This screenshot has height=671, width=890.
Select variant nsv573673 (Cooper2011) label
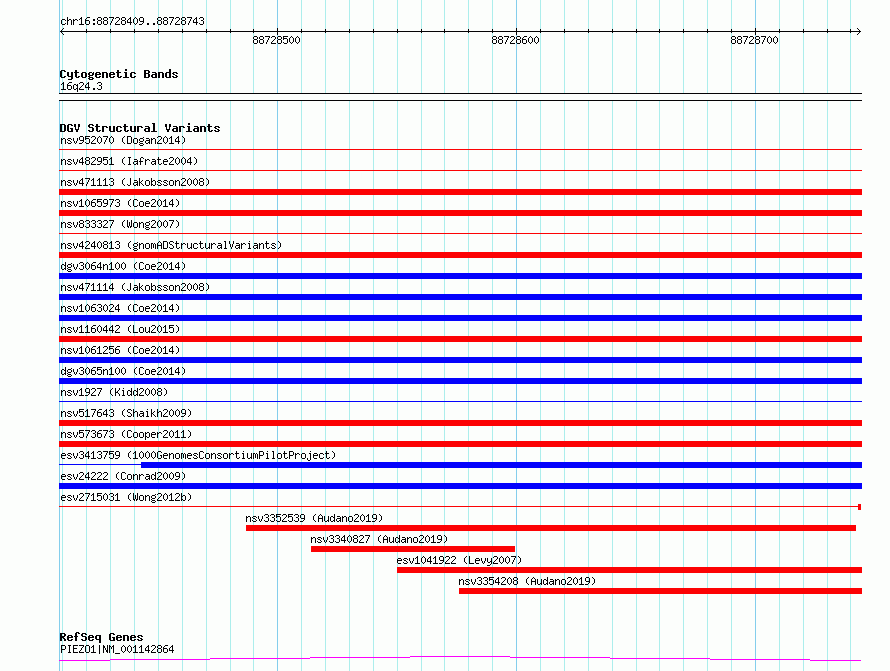(x=126, y=434)
